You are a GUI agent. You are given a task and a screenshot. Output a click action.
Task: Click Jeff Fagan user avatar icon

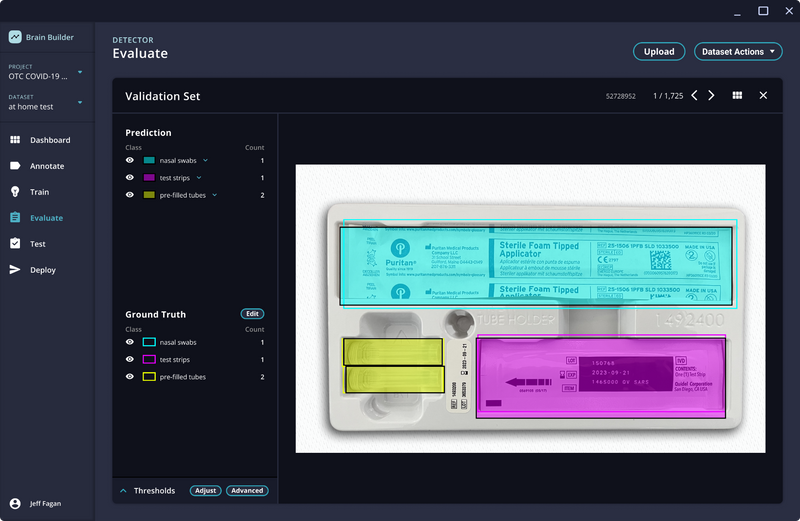(x=15, y=503)
